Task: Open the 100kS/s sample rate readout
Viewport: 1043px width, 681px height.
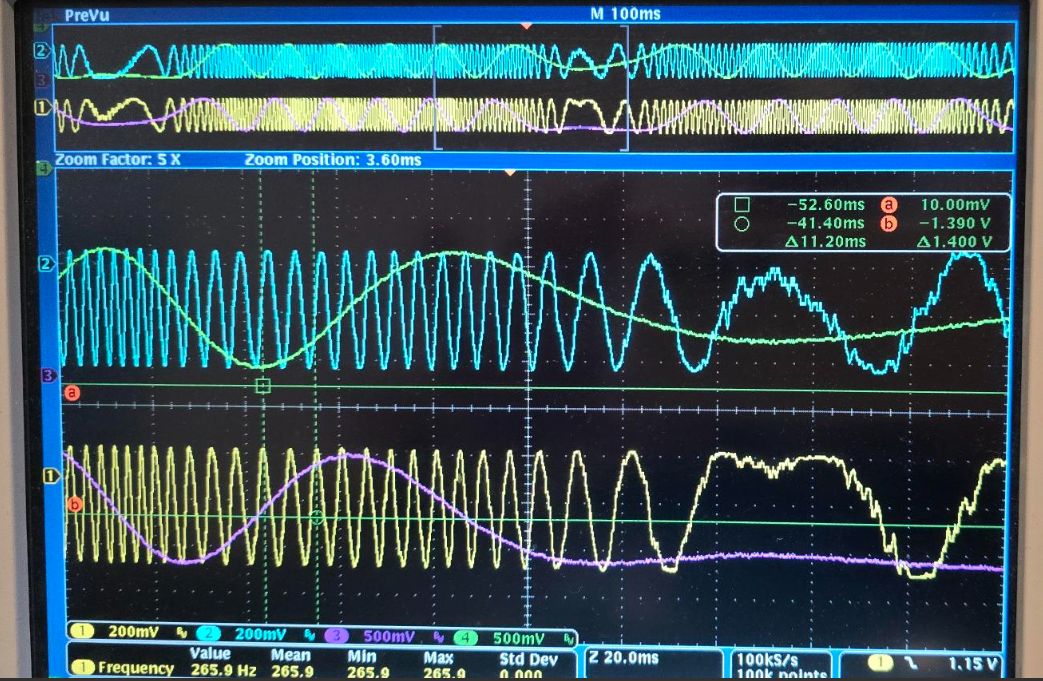Action: click(x=767, y=659)
